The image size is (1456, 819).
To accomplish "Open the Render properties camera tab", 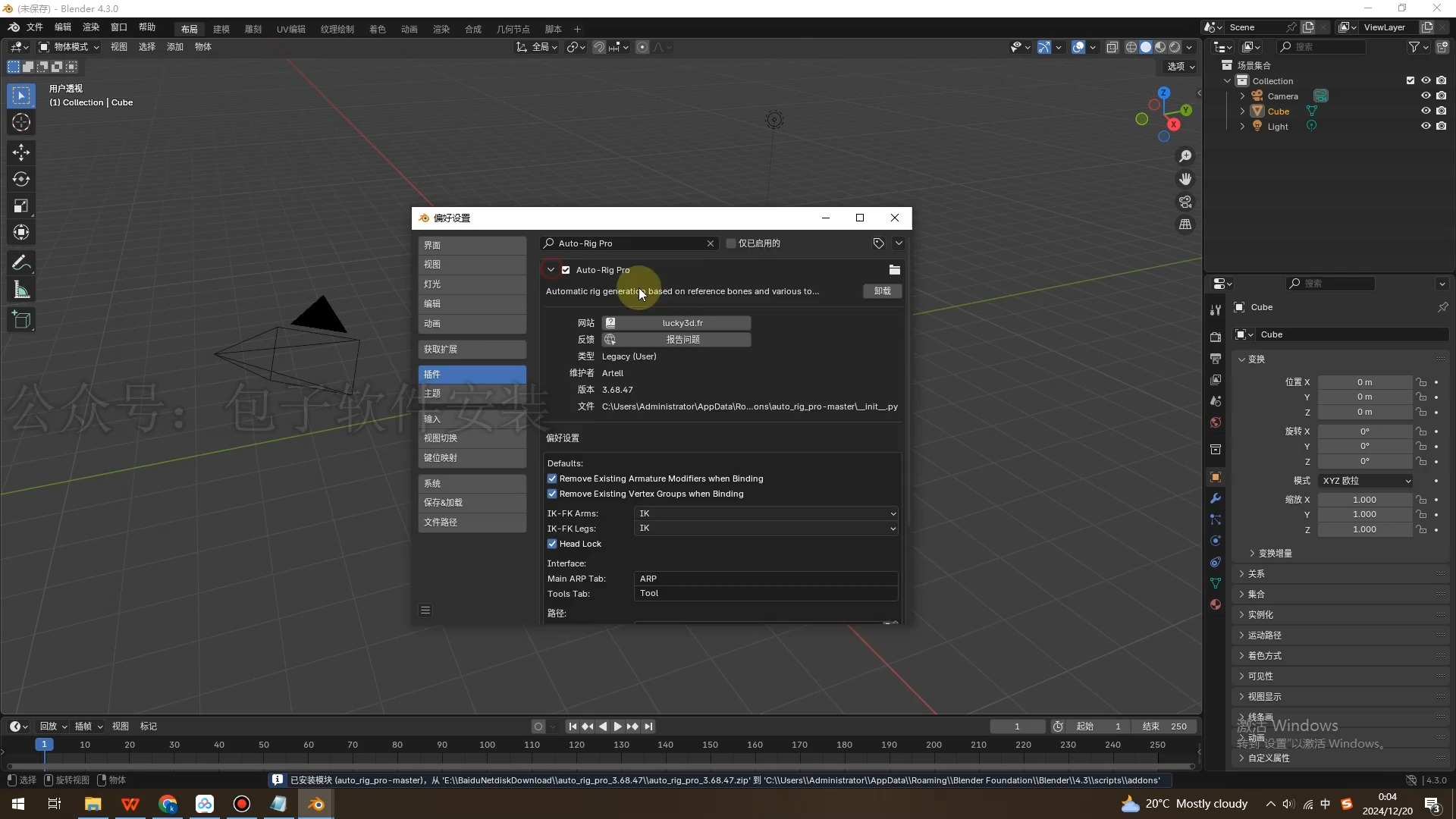I will (x=1216, y=337).
